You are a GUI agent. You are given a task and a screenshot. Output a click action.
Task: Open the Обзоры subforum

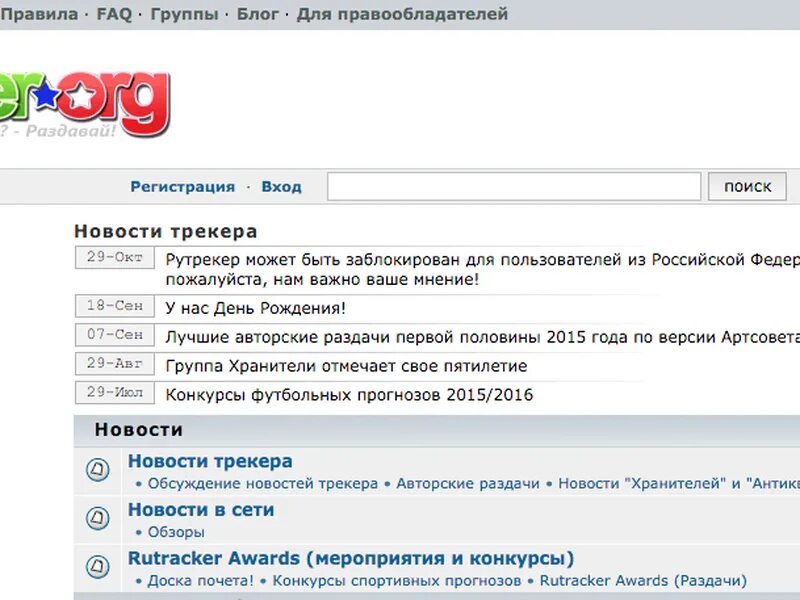[176, 532]
